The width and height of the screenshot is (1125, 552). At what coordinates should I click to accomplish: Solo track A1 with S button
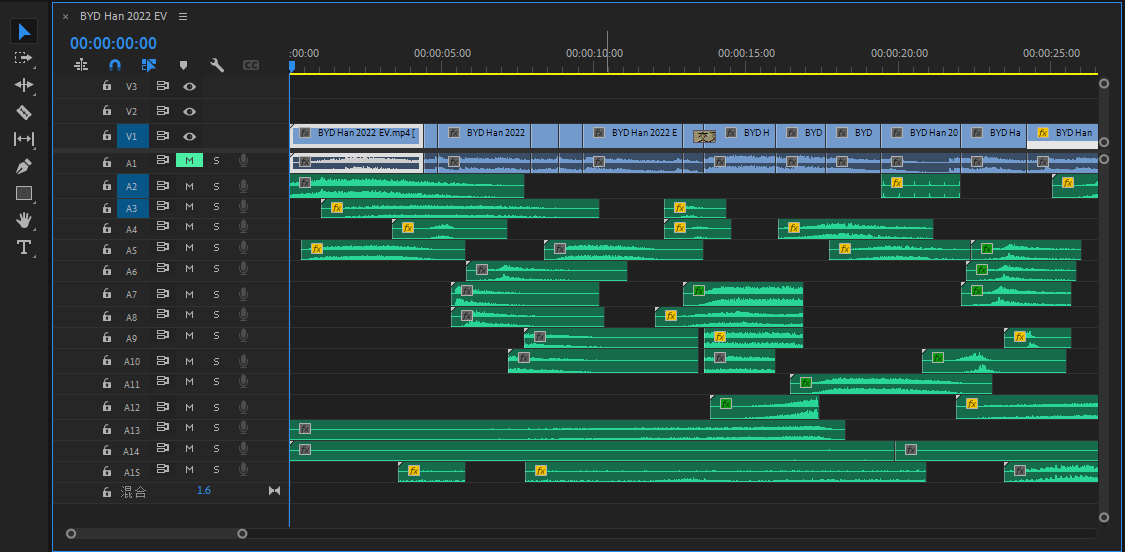click(216, 161)
